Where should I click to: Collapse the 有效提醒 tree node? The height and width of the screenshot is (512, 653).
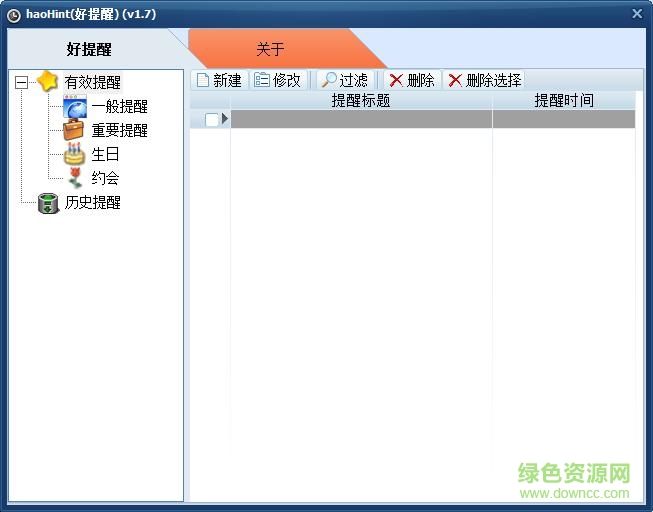click(22, 83)
